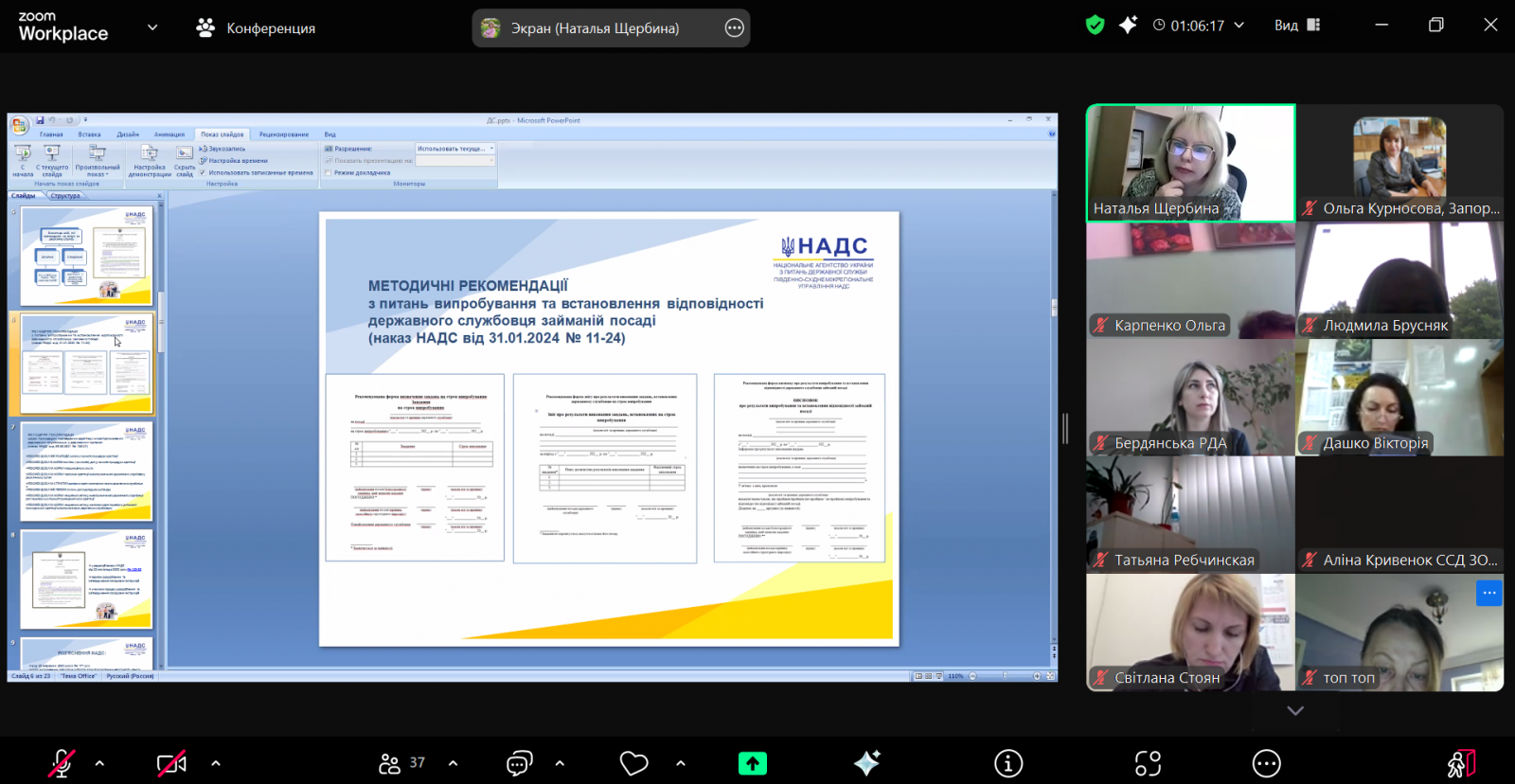The image size is (1515, 784).
Task: Open the Конференция tab
Action: click(257, 28)
